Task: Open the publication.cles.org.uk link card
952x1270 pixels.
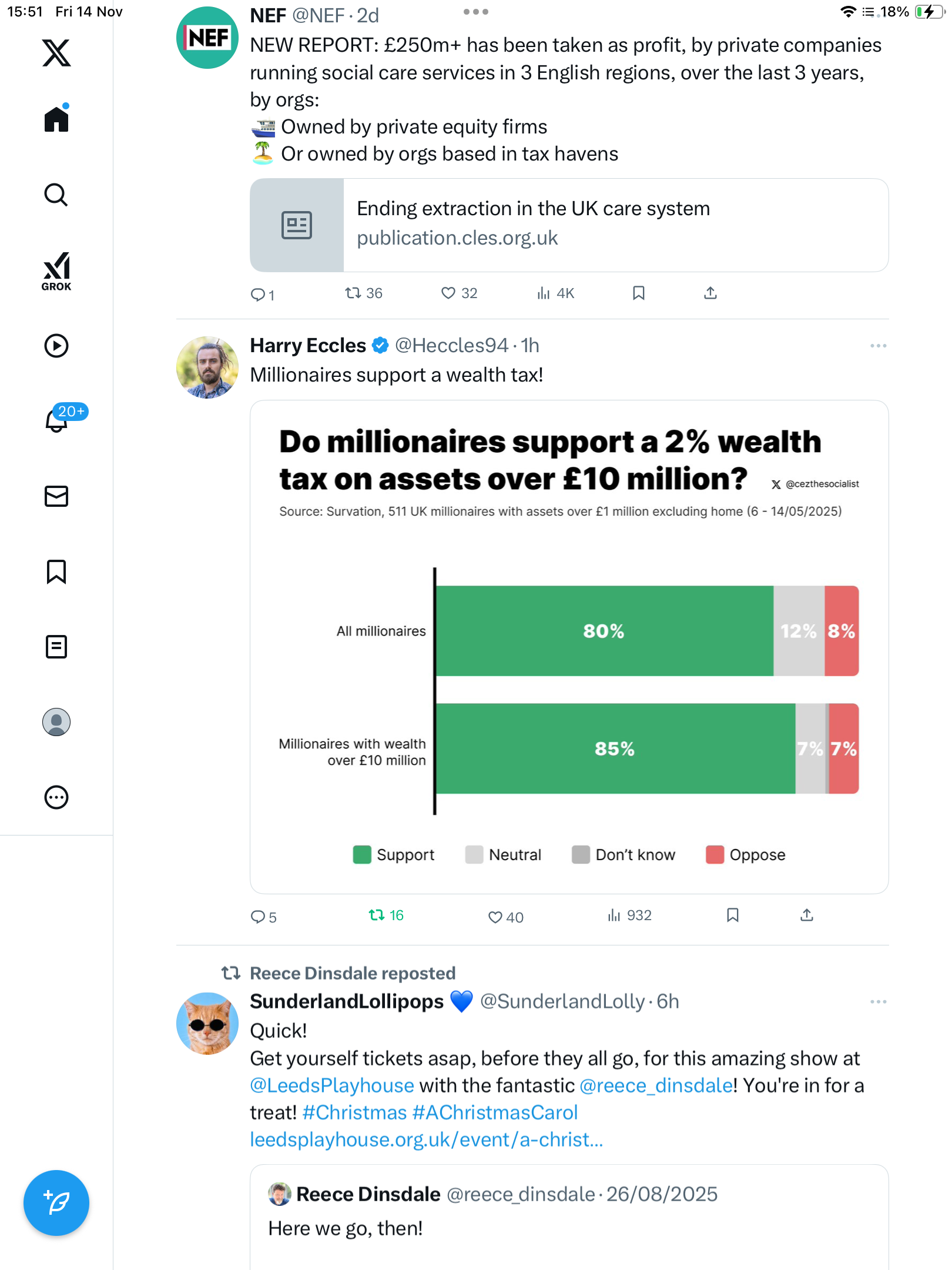Action: [569, 225]
